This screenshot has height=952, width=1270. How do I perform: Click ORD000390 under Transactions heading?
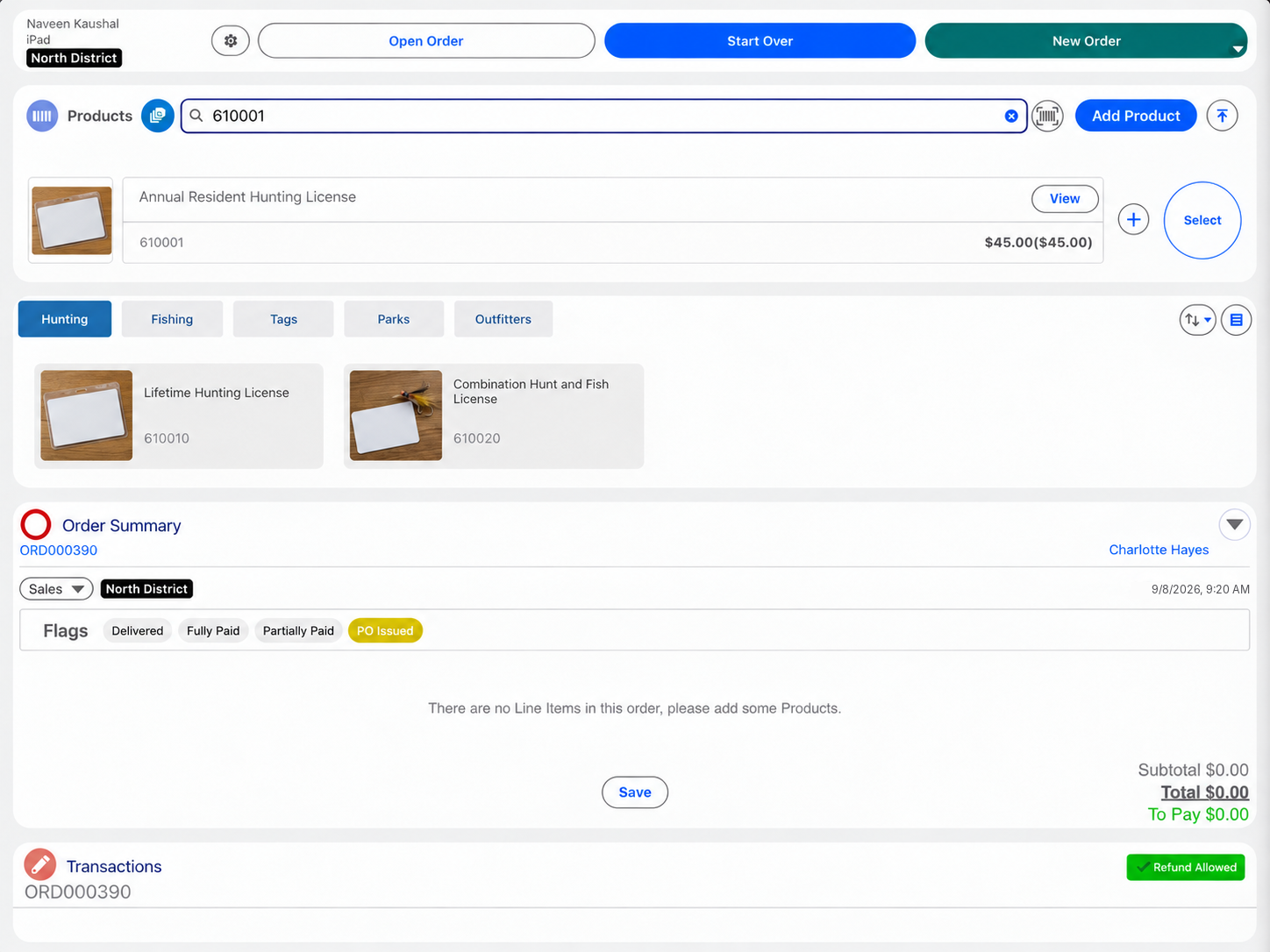78,892
